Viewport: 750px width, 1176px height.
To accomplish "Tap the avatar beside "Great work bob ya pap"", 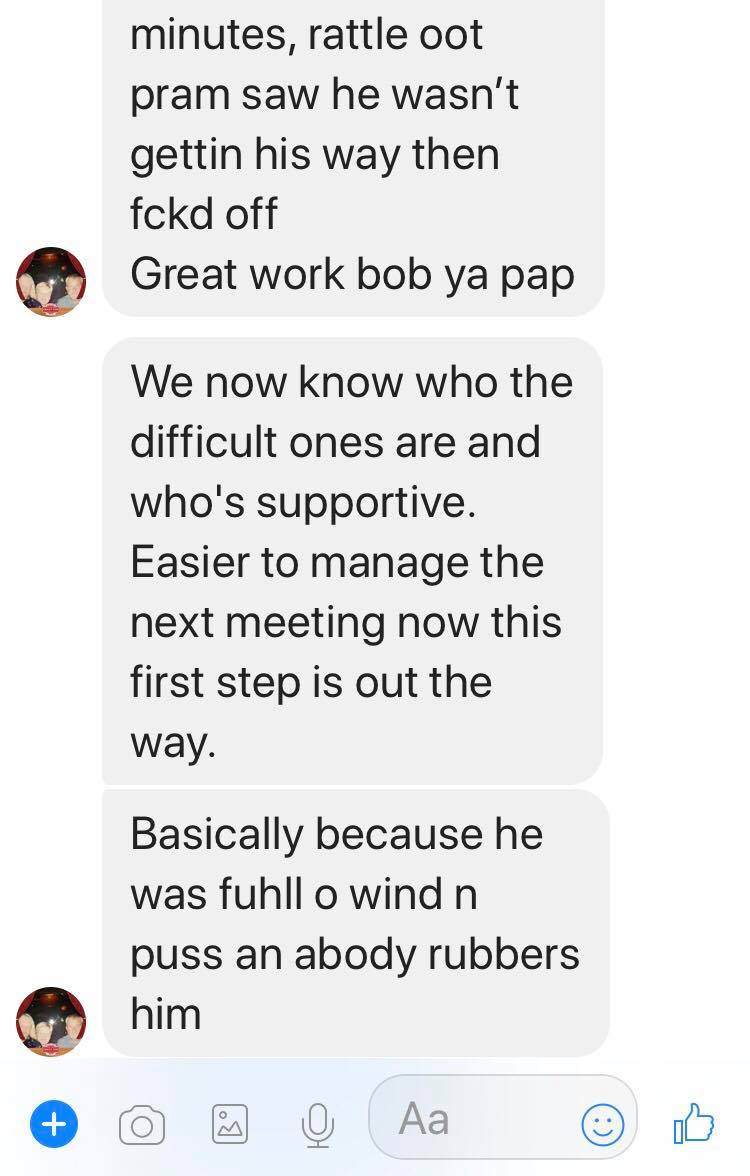I will pos(51,281).
